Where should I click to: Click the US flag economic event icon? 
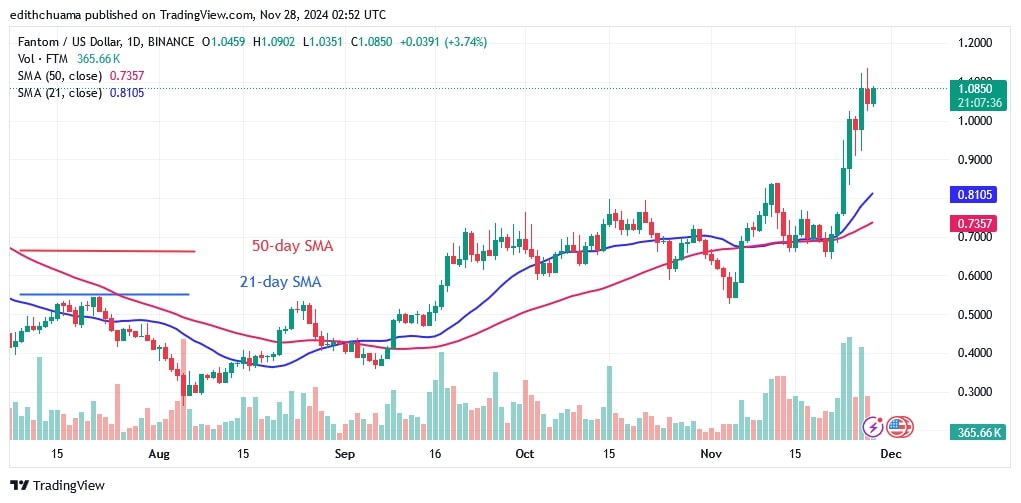pyautogui.click(x=900, y=427)
